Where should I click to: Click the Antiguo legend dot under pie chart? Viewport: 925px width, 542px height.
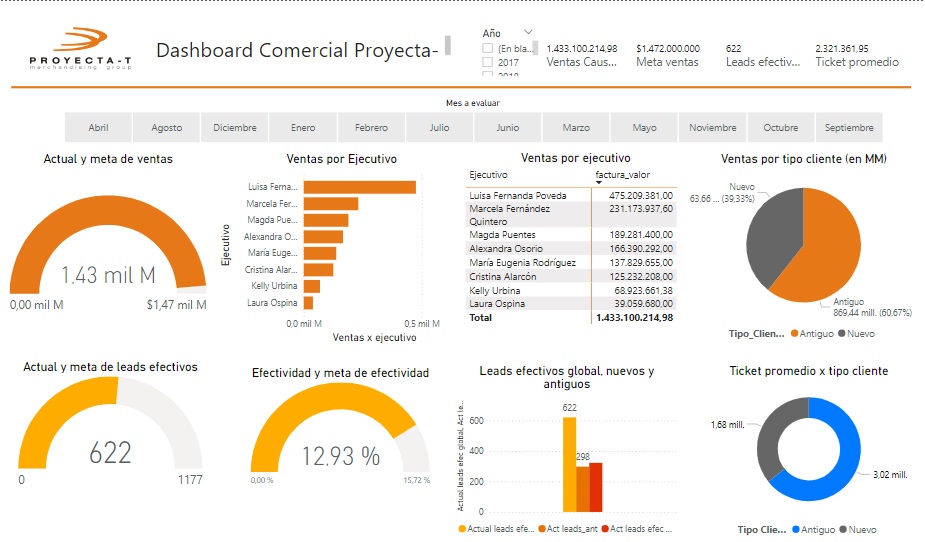click(795, 333)
